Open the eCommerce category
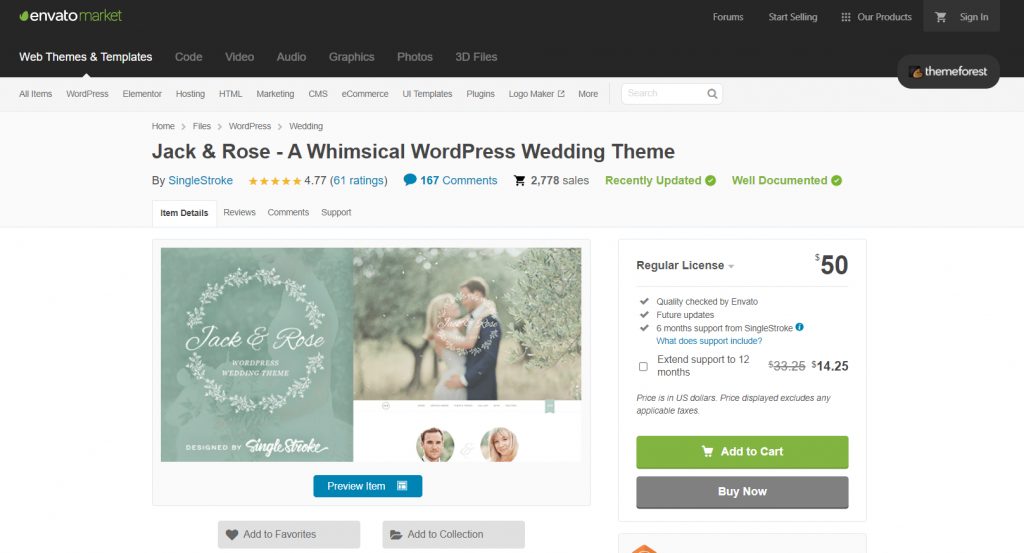Image resolution: width=1024 pixels, height=553 pixels. (x=365, y=94)
